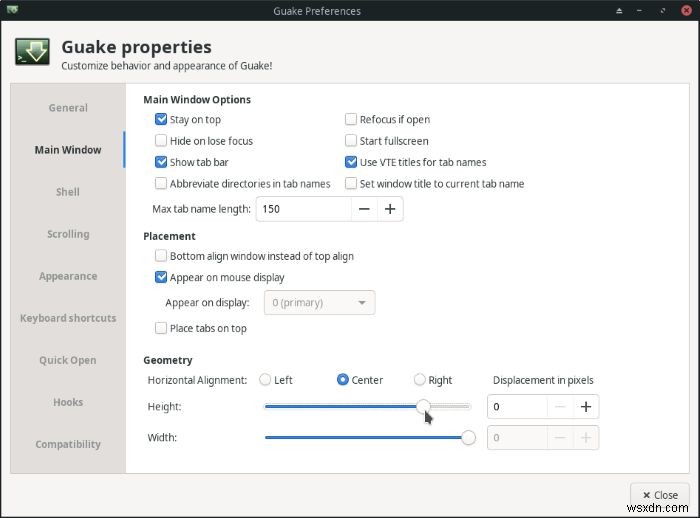700x518 pixels.
Task: Click the Guake properties title
Action: tap(136, 47)
